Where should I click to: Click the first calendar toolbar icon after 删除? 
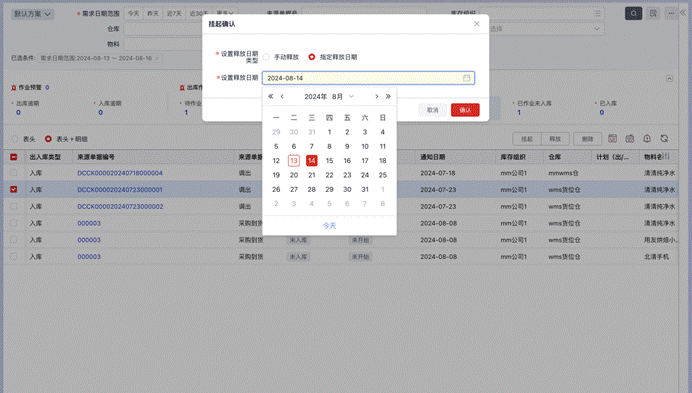(613, 139)
